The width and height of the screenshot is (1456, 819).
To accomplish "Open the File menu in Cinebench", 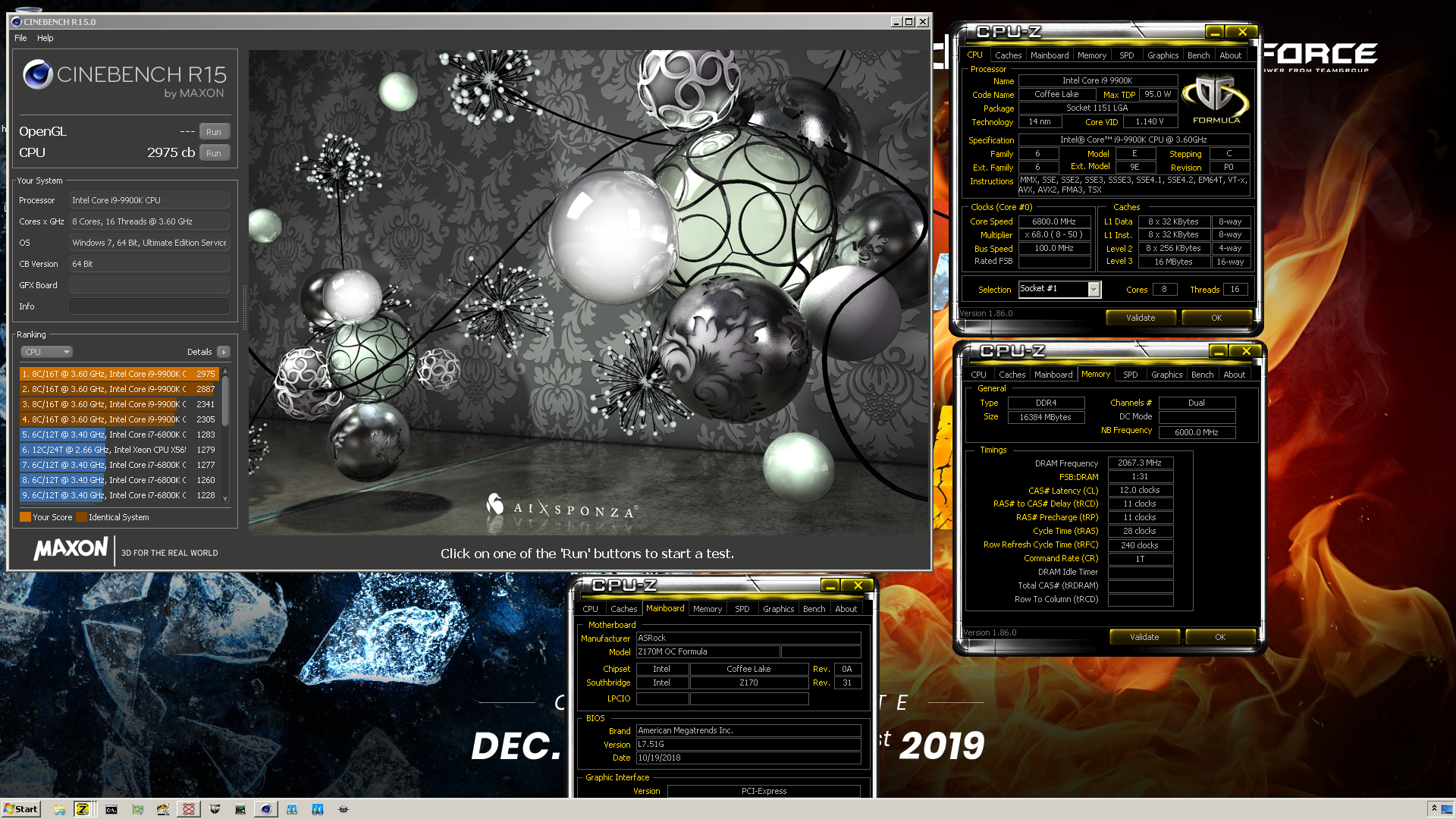I will [x=20, y=38].
